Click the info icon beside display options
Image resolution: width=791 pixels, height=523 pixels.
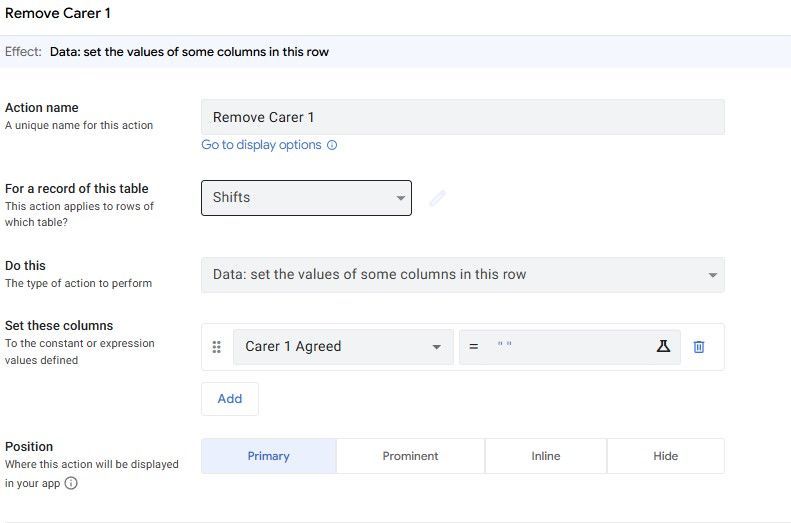coord(332,145)
